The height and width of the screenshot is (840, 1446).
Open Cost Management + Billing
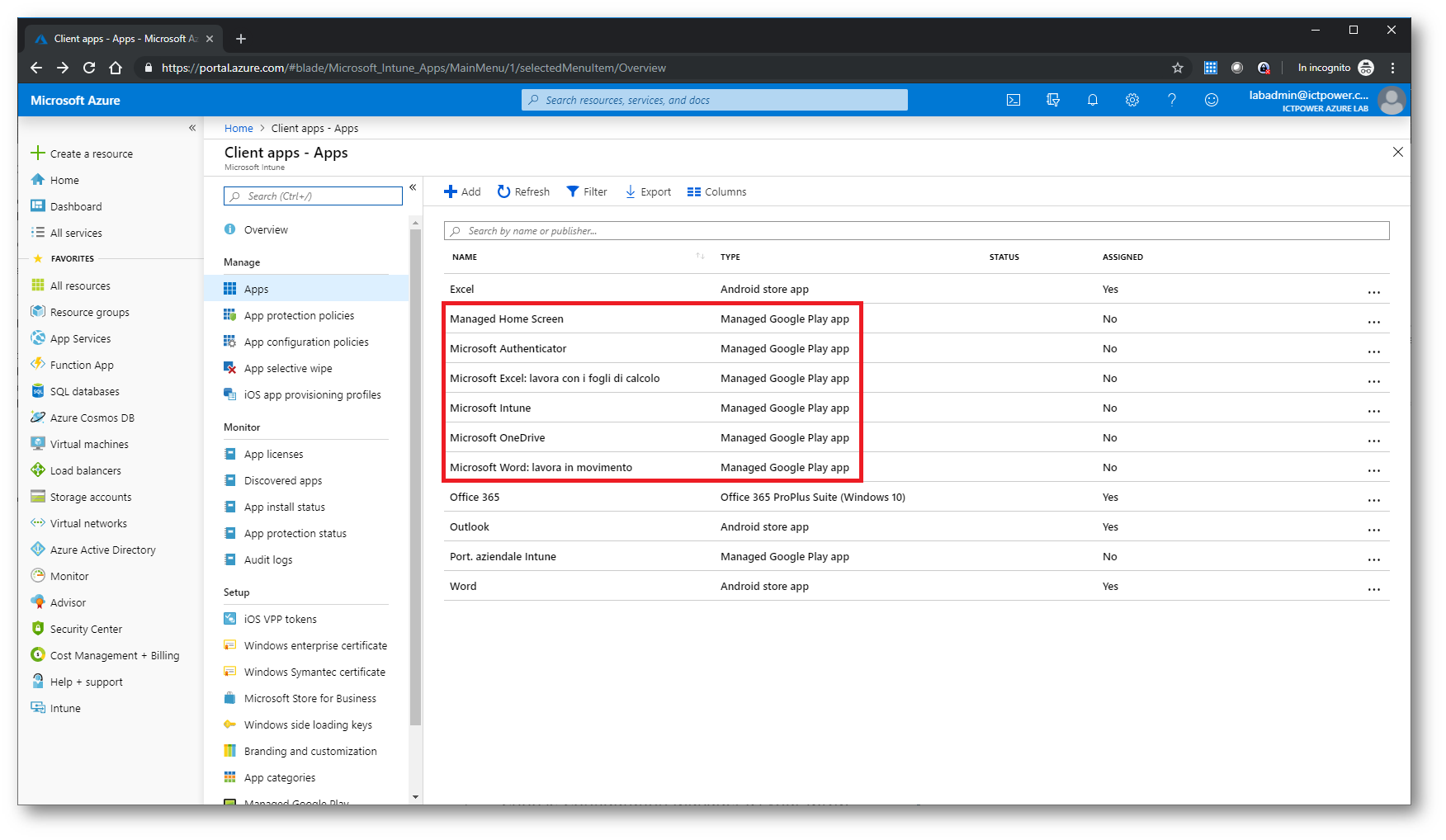tap(105, 655)
